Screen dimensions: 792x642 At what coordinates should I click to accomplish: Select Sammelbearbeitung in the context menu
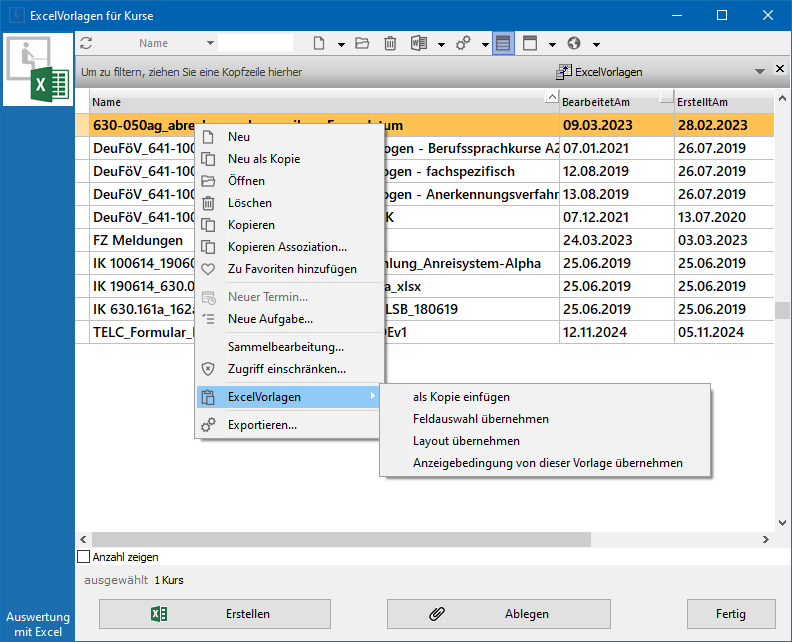click(x=286, y=347)
